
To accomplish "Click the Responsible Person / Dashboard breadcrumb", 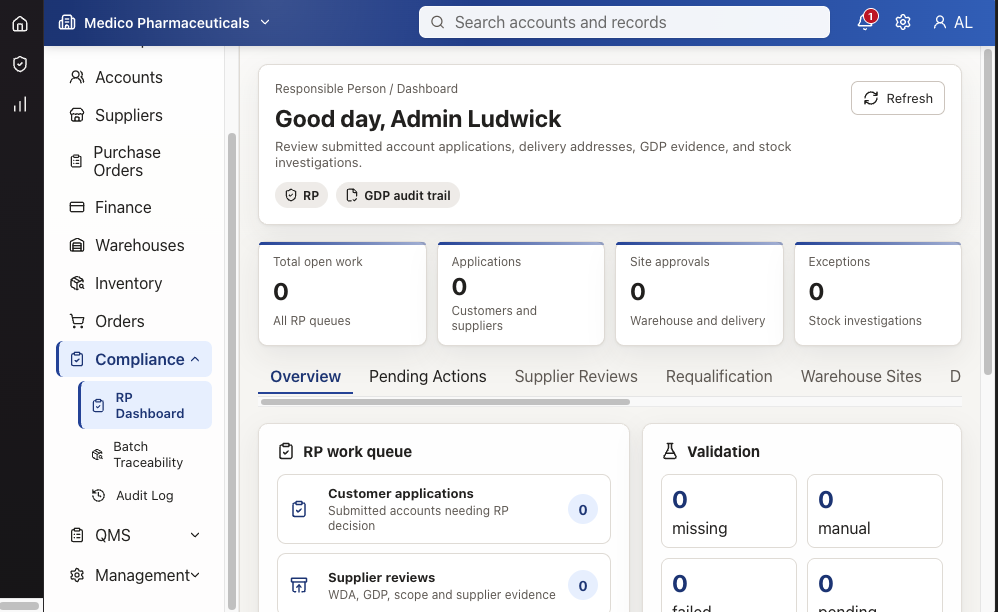I will [366, 88].
